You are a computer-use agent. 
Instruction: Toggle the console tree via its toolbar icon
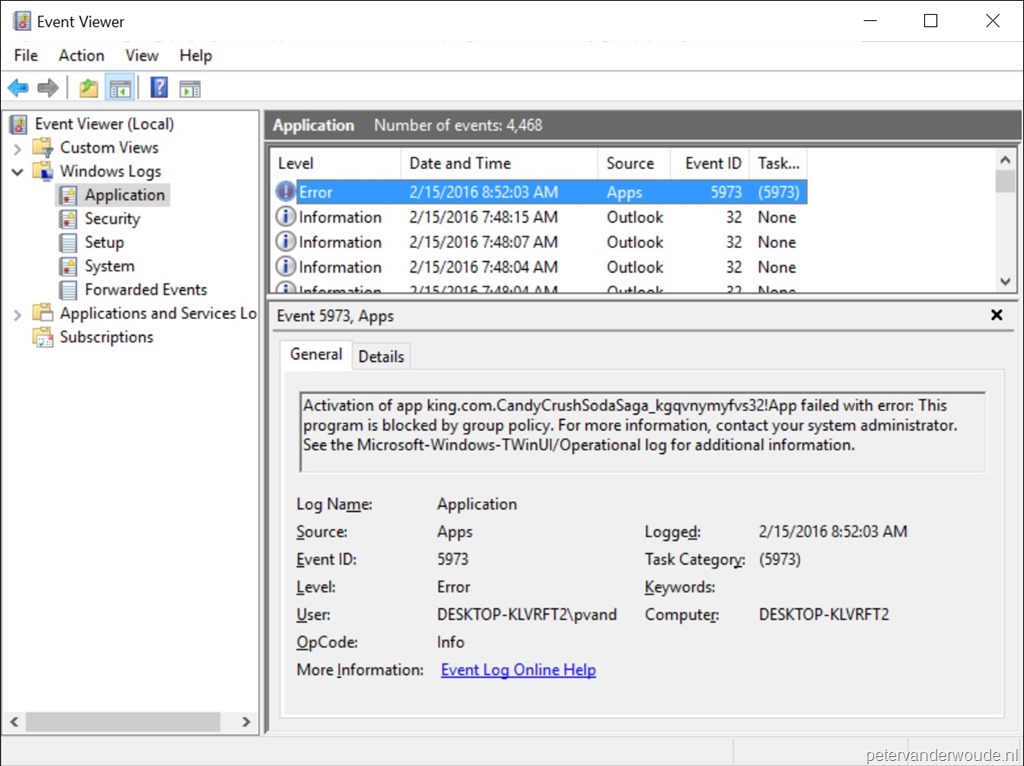[x=119, y=87]
